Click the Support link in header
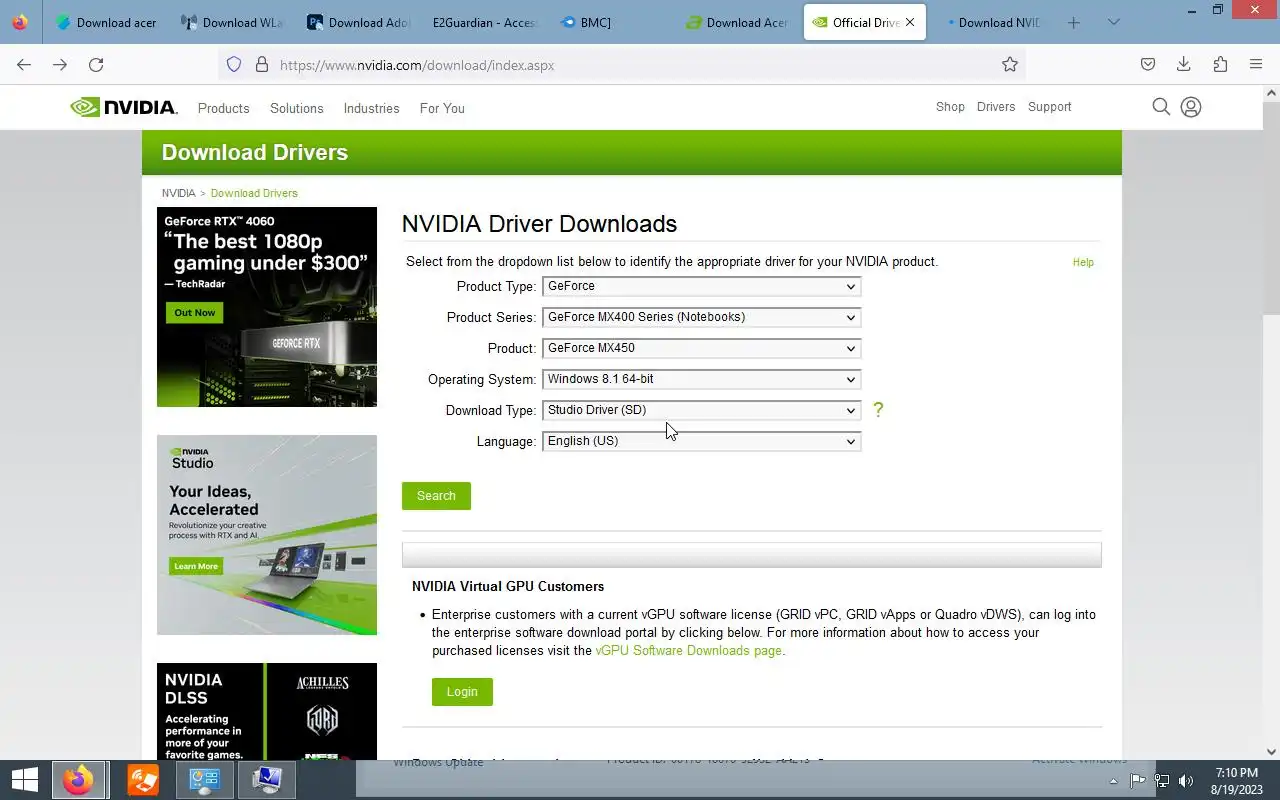The height and width of the screenshot is (800, 1280). [1049, 107]
